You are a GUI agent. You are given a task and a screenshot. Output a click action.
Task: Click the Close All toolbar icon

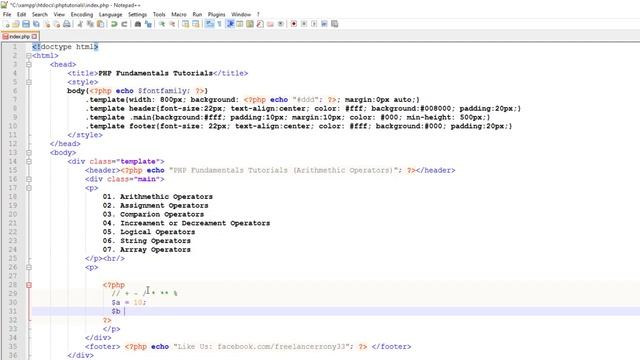pos(57,24)
